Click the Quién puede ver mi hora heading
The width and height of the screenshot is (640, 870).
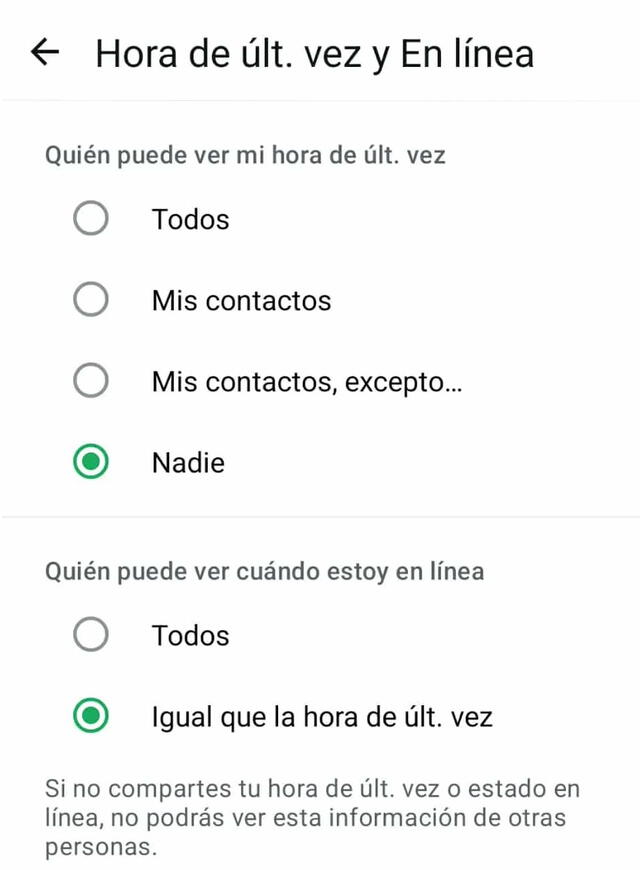click(x=245, y=156)
